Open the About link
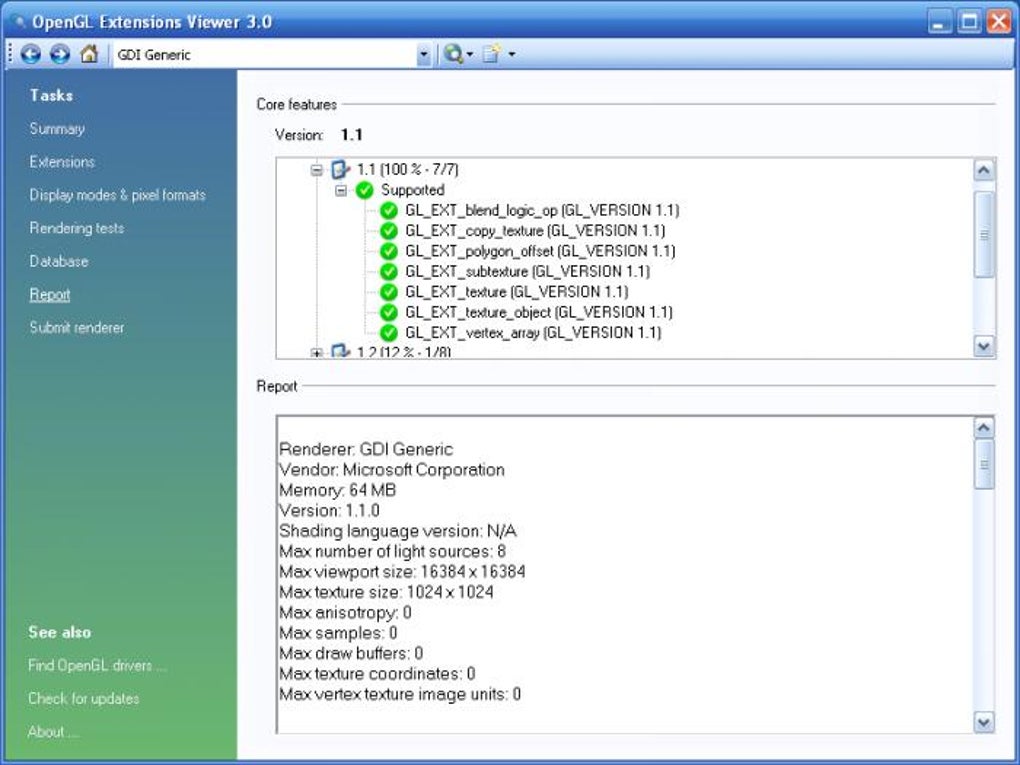The height and width of the screenshot is (765, 1020). point(53,732)
